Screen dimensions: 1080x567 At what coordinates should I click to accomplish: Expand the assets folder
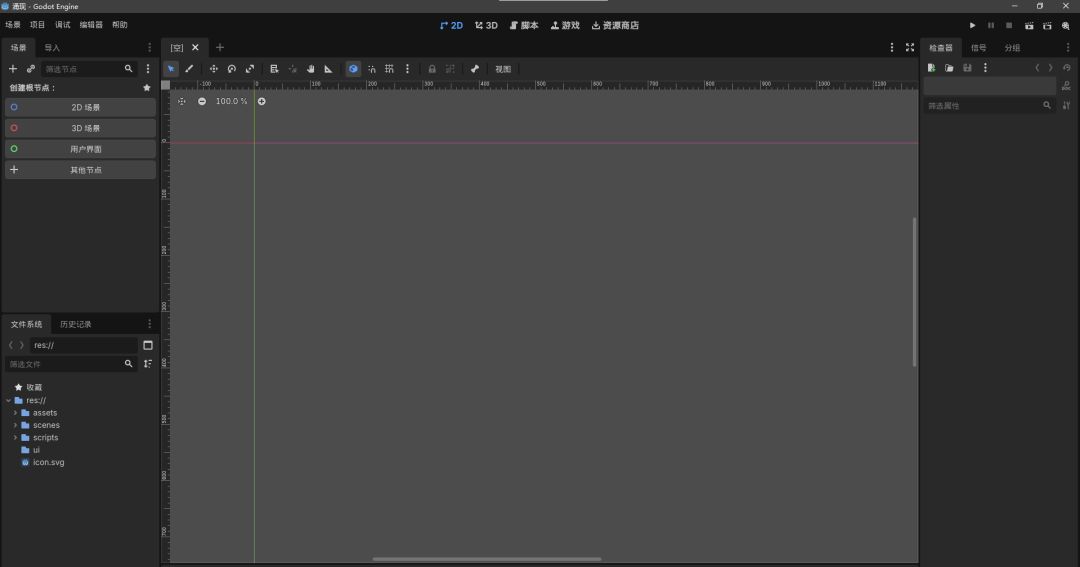pos(15,413)
